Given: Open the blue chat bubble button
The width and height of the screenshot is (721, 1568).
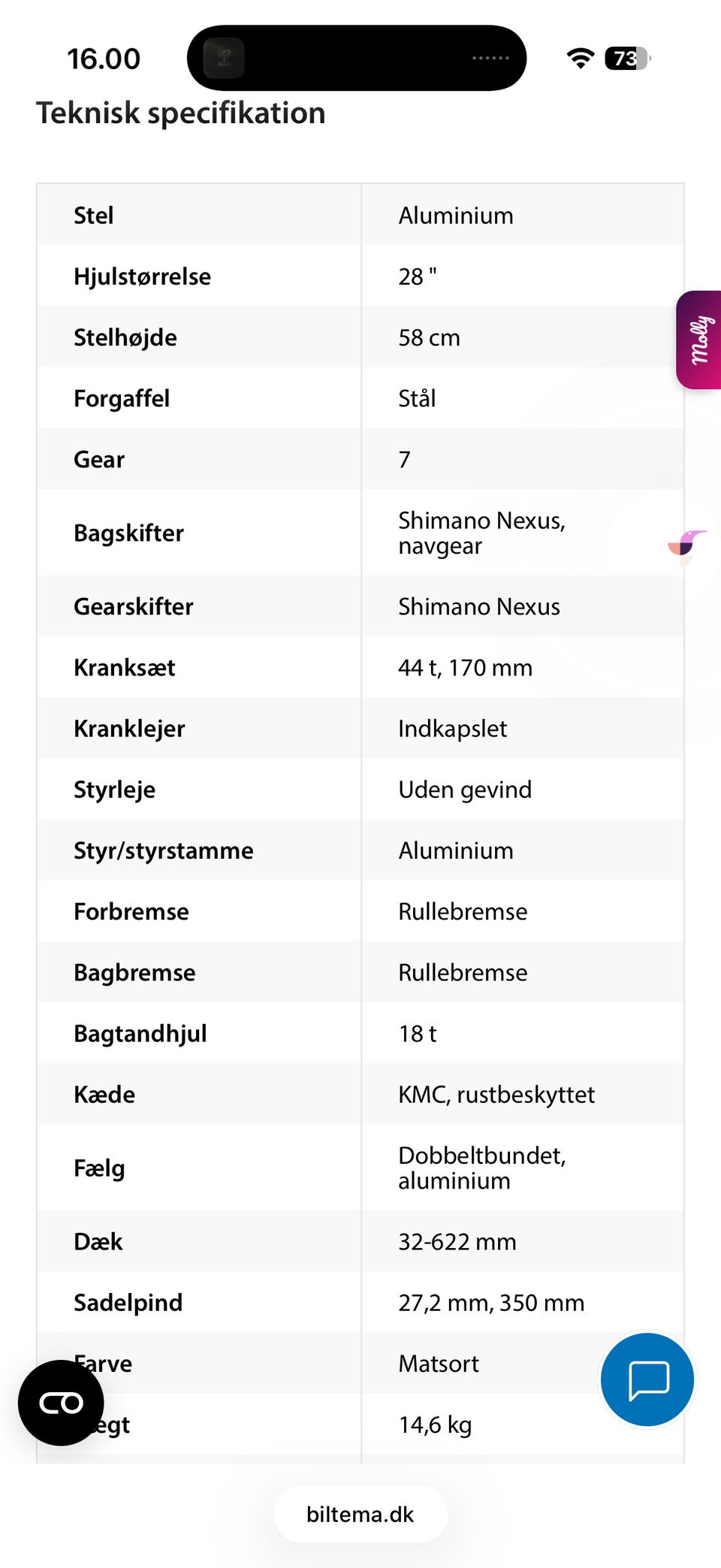Looking at the screenshot, I should 647,1379.
